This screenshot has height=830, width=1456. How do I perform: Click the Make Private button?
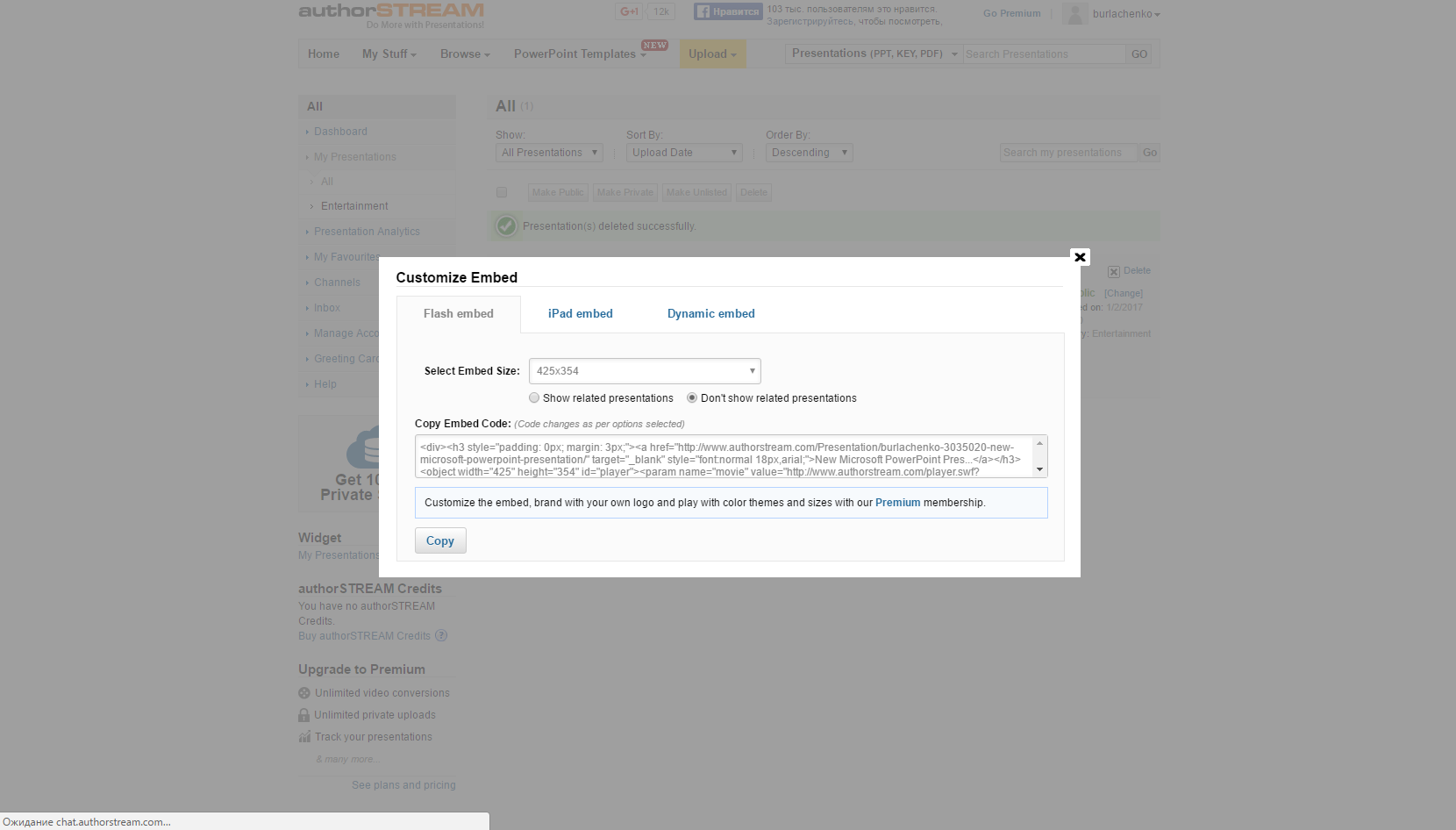click(x=625, y=193)
